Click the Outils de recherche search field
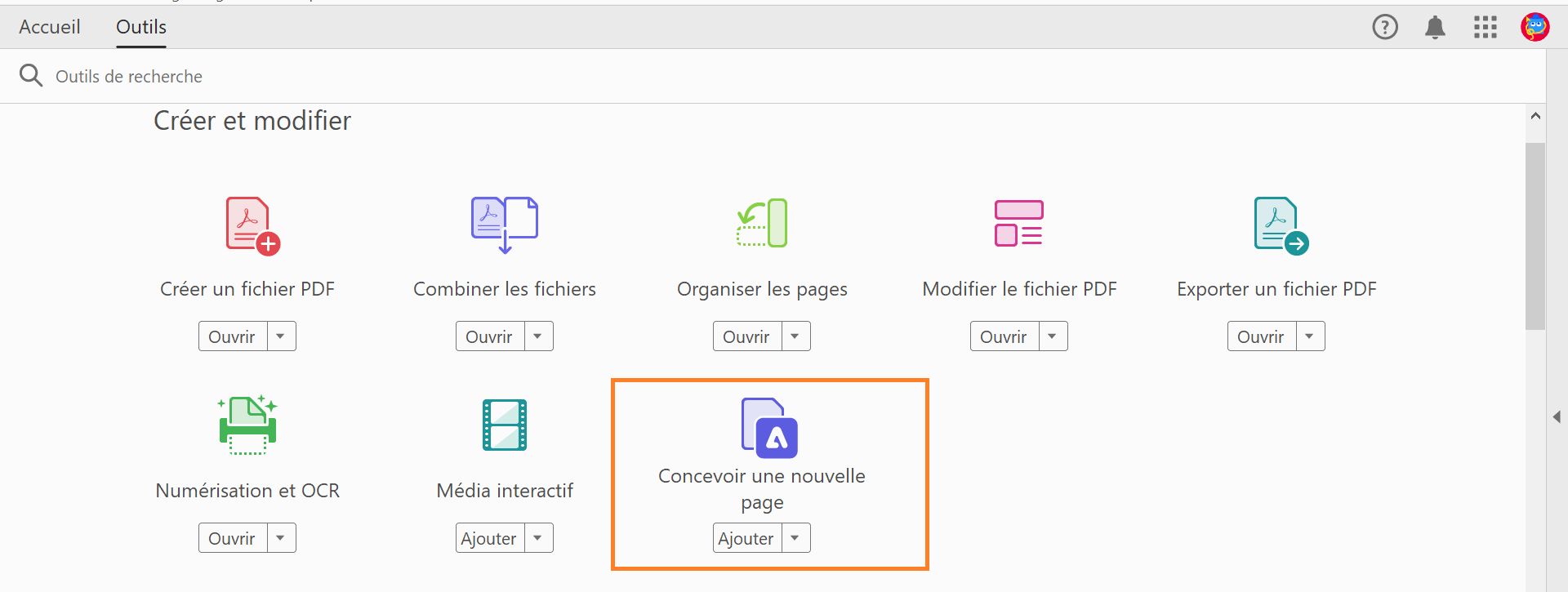The image size is (1568, 592). 128,75
